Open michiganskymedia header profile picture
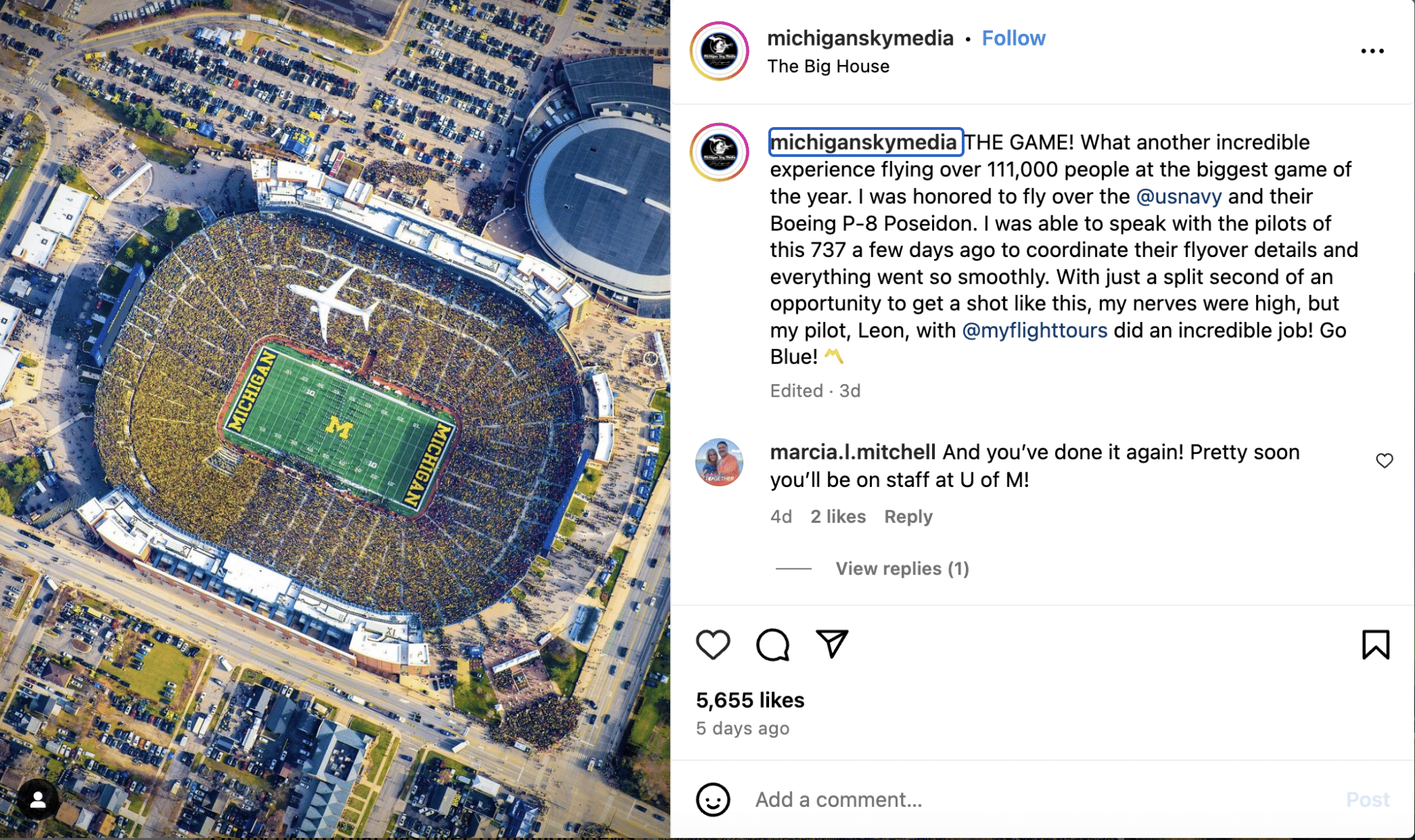The image size is (1415, 840). coord(719,51)
